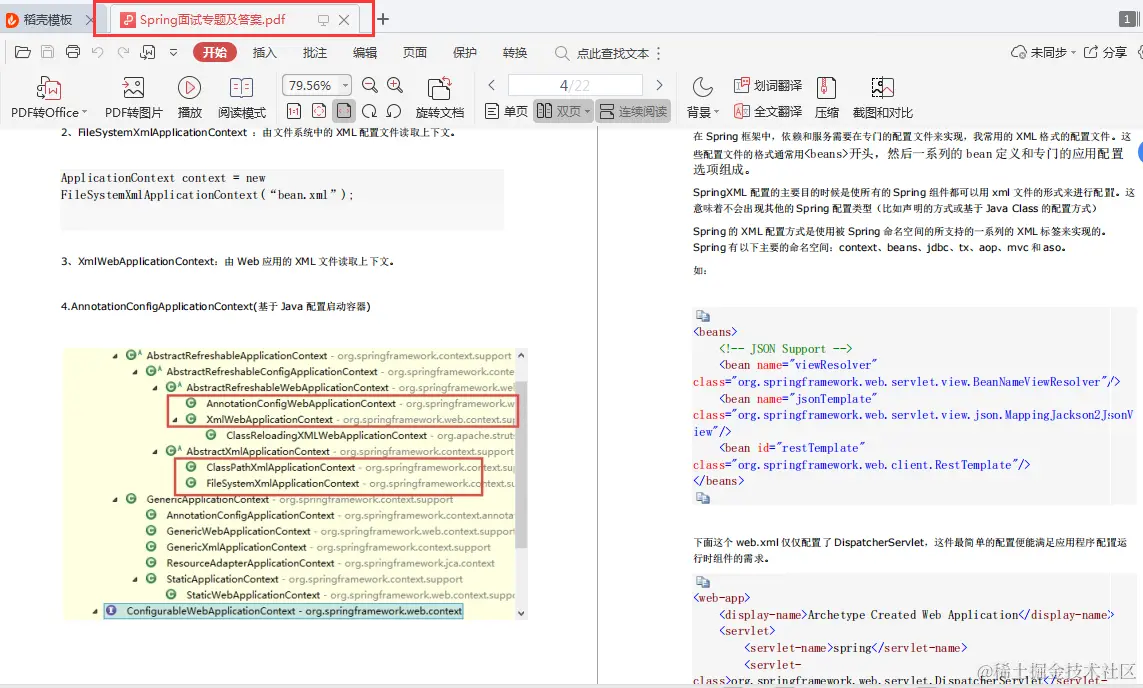The image size is (1143, 688).
Task: Click the 分享 share button
Action: pyautogui.click(x=1105, y=52)
